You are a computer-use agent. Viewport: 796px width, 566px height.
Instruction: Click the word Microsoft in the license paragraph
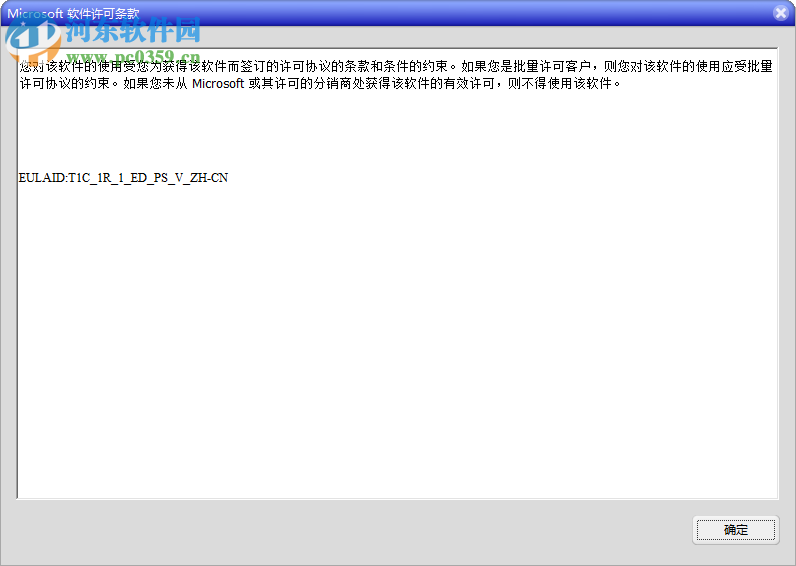(218, 83)
